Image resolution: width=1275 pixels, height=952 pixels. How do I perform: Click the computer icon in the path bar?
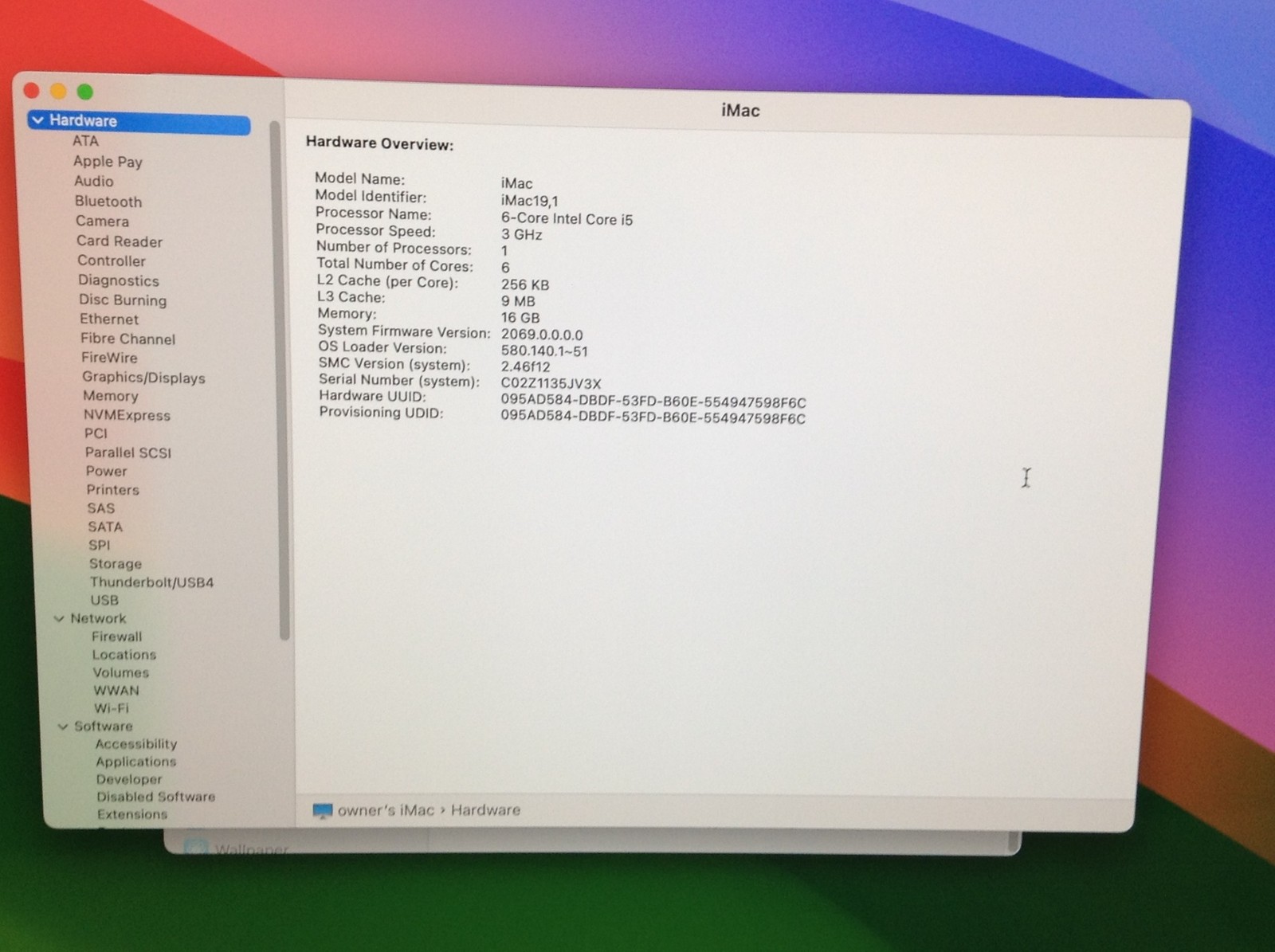coord(323,811)
